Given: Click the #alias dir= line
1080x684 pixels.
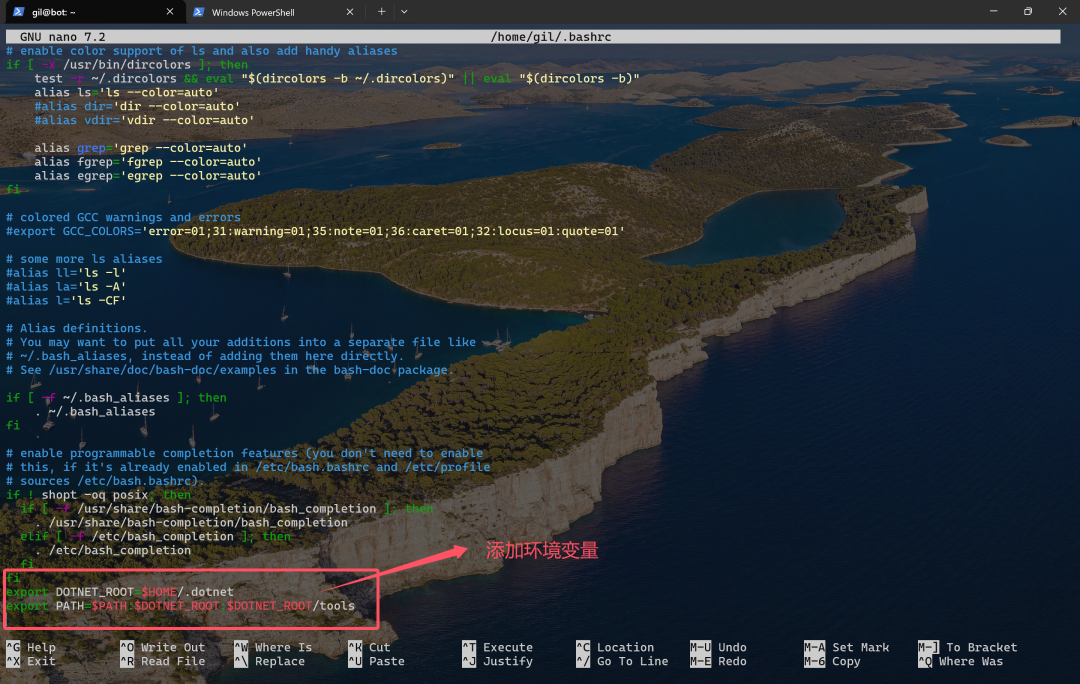Looking at the screenshot, I should click(138, 106).
